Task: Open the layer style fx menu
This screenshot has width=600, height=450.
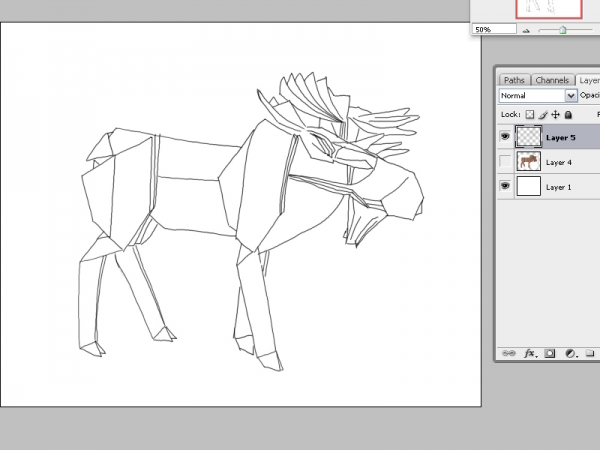Action: pos(530,353)
